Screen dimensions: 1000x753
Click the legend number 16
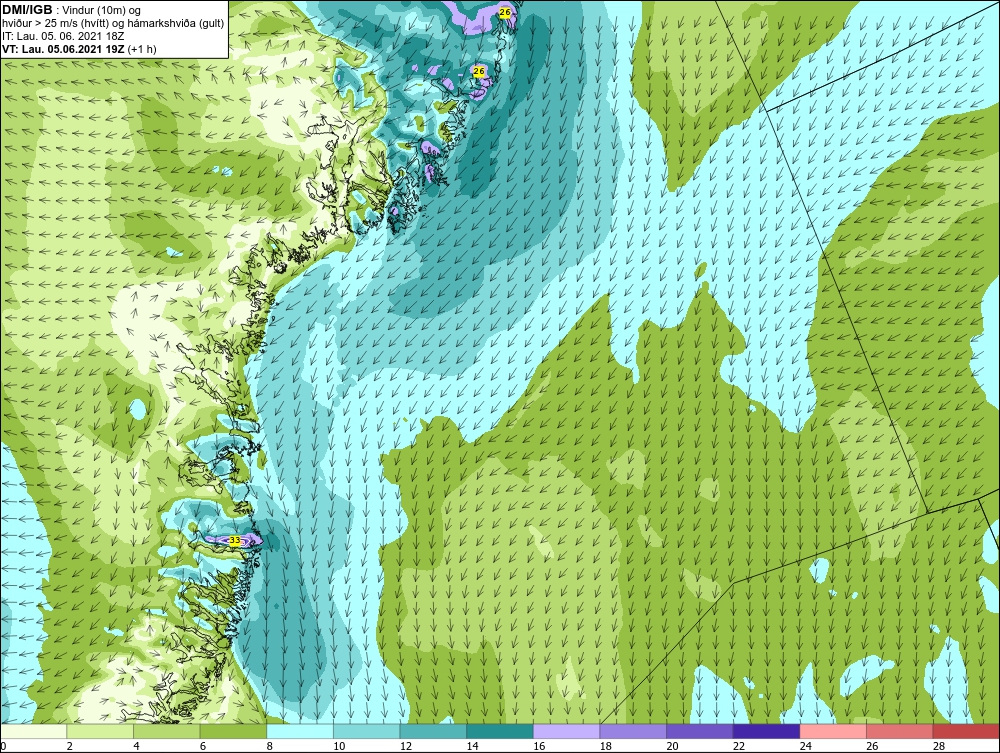[539, 746]
